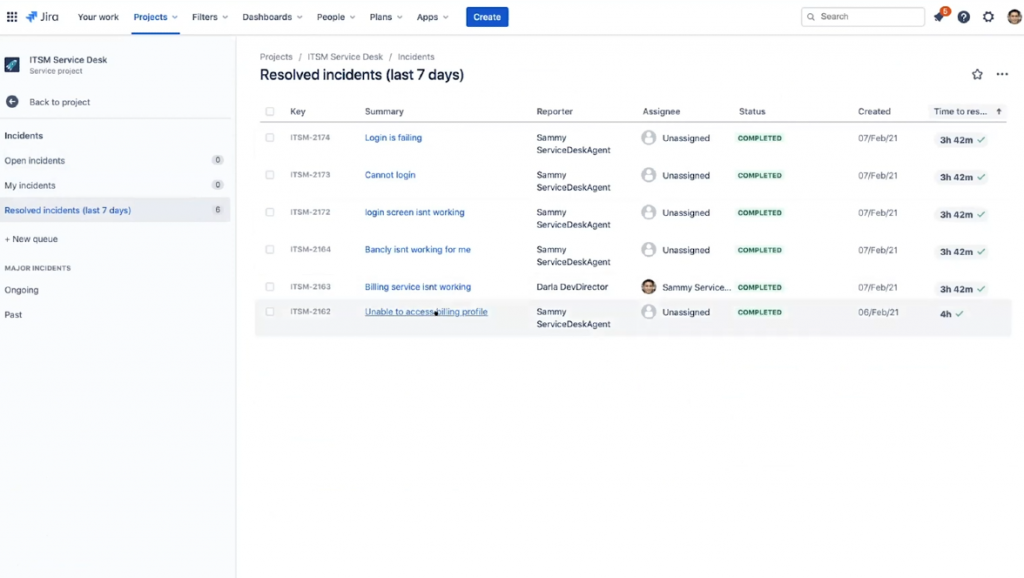Open the Unable to access billing profile incident
The height and width of the screenshot is (578, 1024).
(426, 312)
